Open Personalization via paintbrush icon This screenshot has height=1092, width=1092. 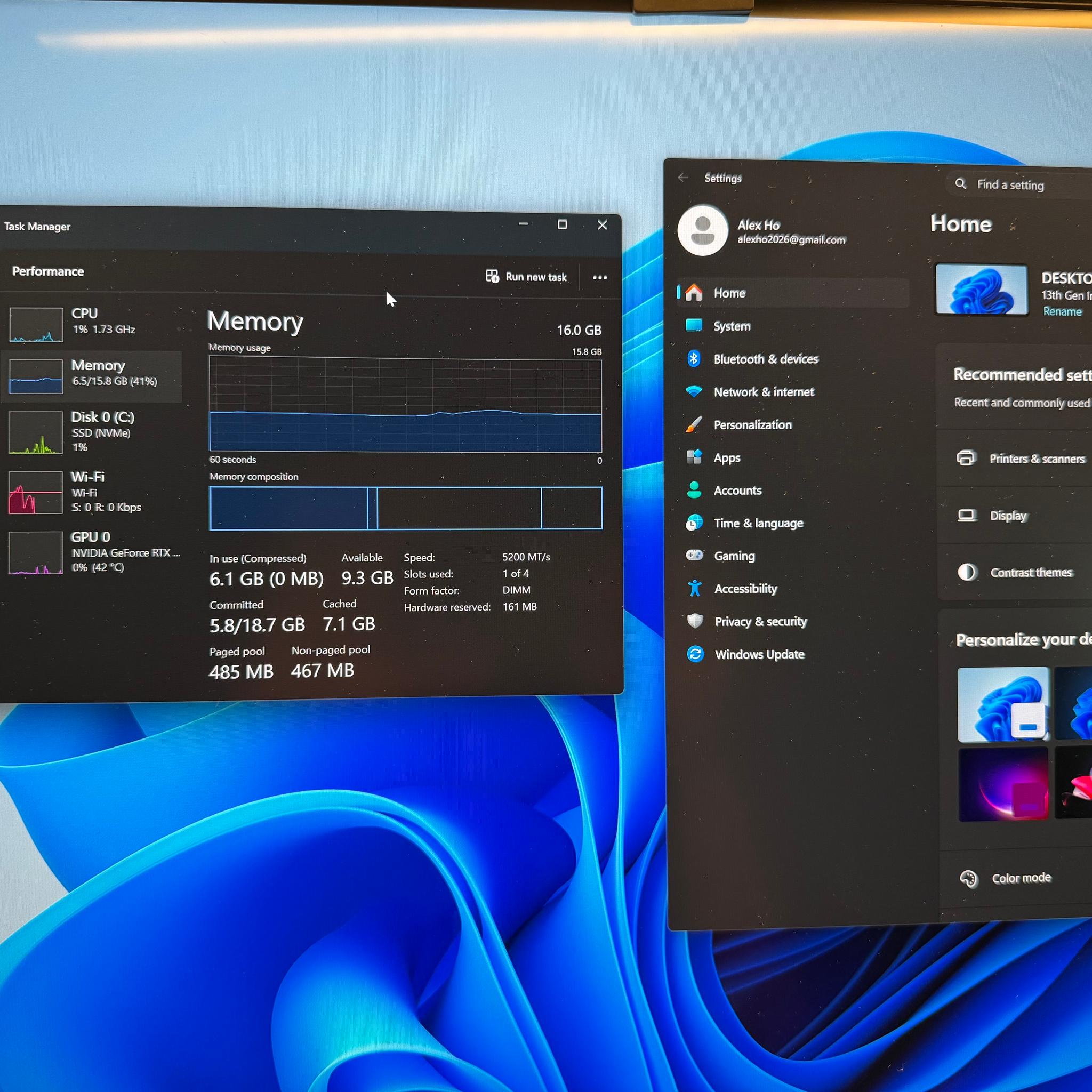coord(694,424)
